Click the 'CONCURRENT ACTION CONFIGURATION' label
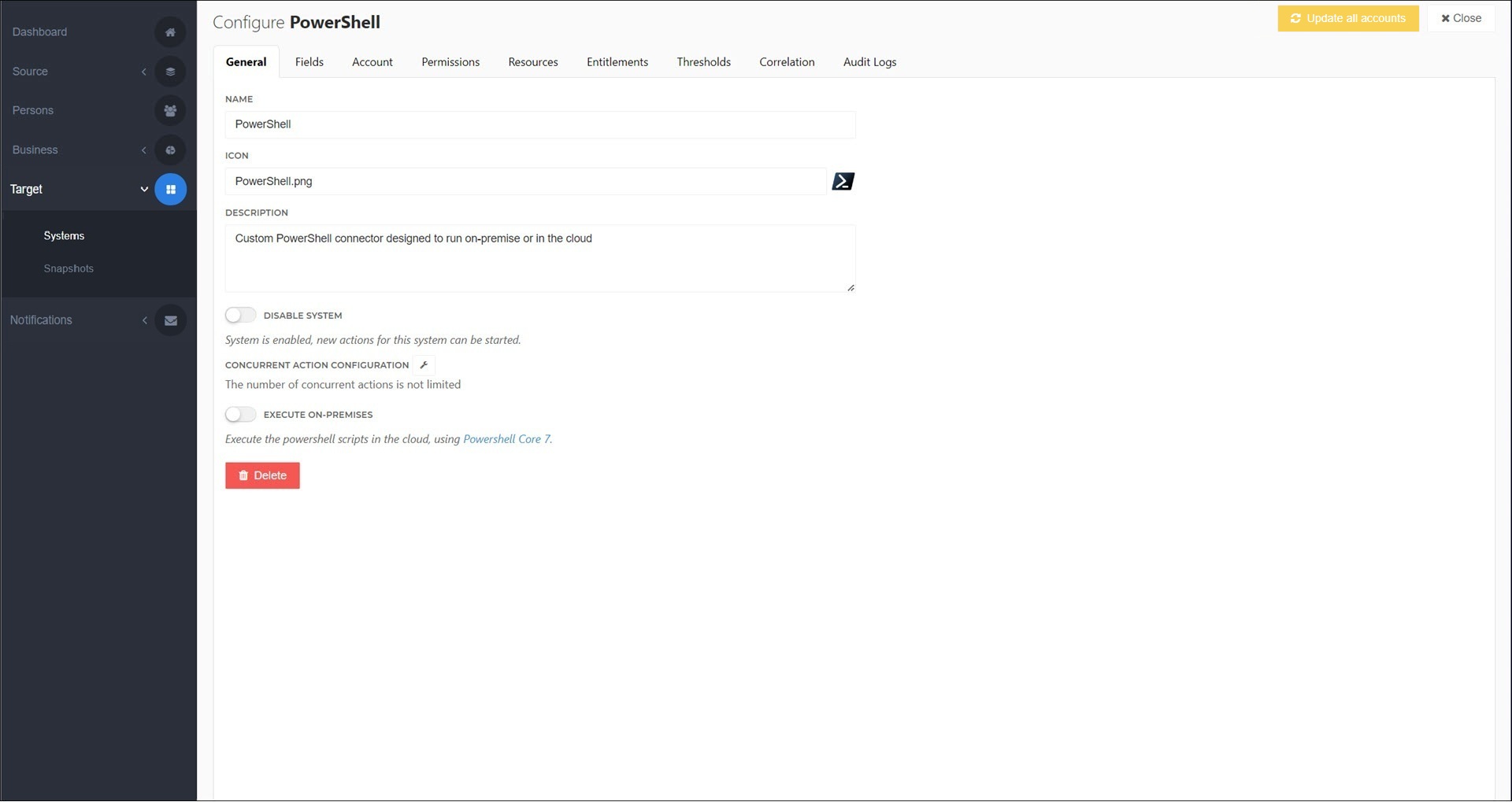This screenshot has height=802, width=1512. 317,365
